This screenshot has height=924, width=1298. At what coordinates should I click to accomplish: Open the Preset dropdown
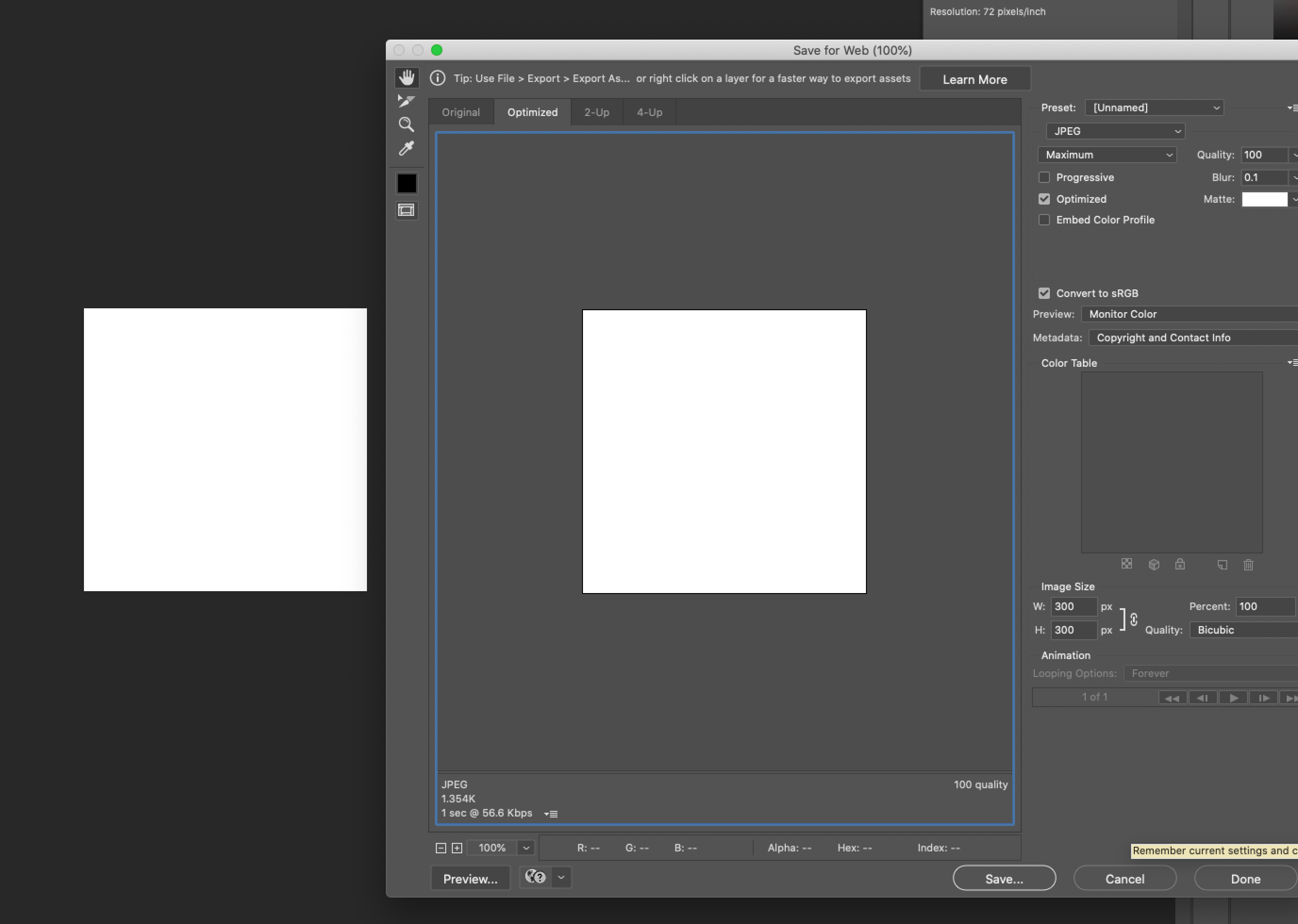pos(1154,107)
